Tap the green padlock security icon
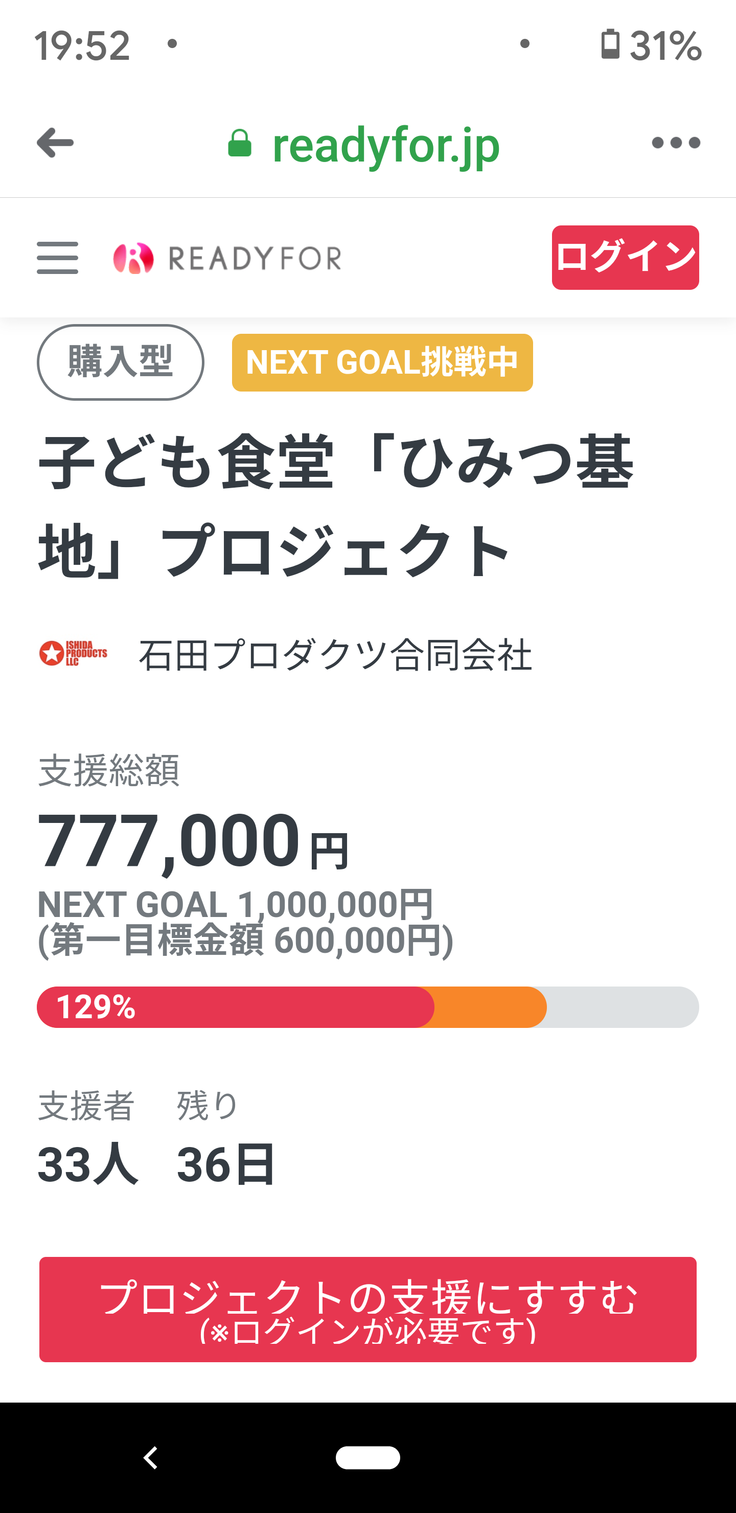Screen dimensions: 736x1513 pos(239,144)
